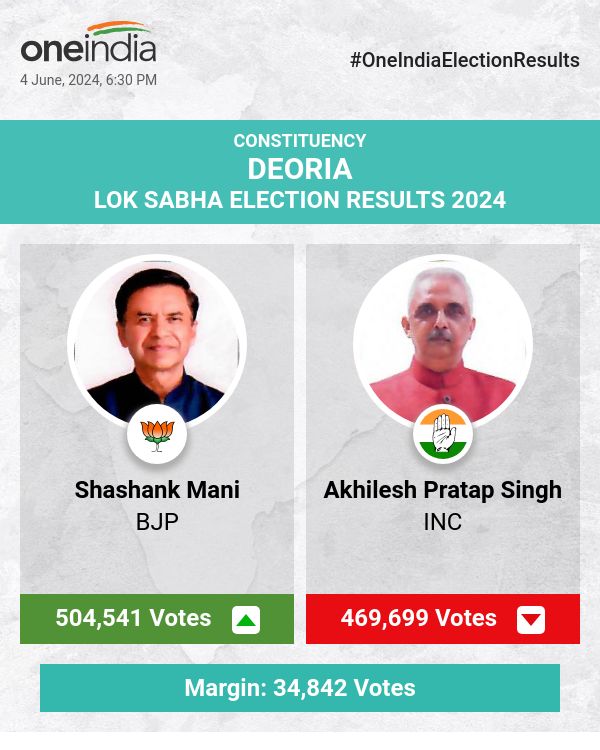
Task: Click the 4 June, 2024 timestamp
Action: [x=88, y=80]
